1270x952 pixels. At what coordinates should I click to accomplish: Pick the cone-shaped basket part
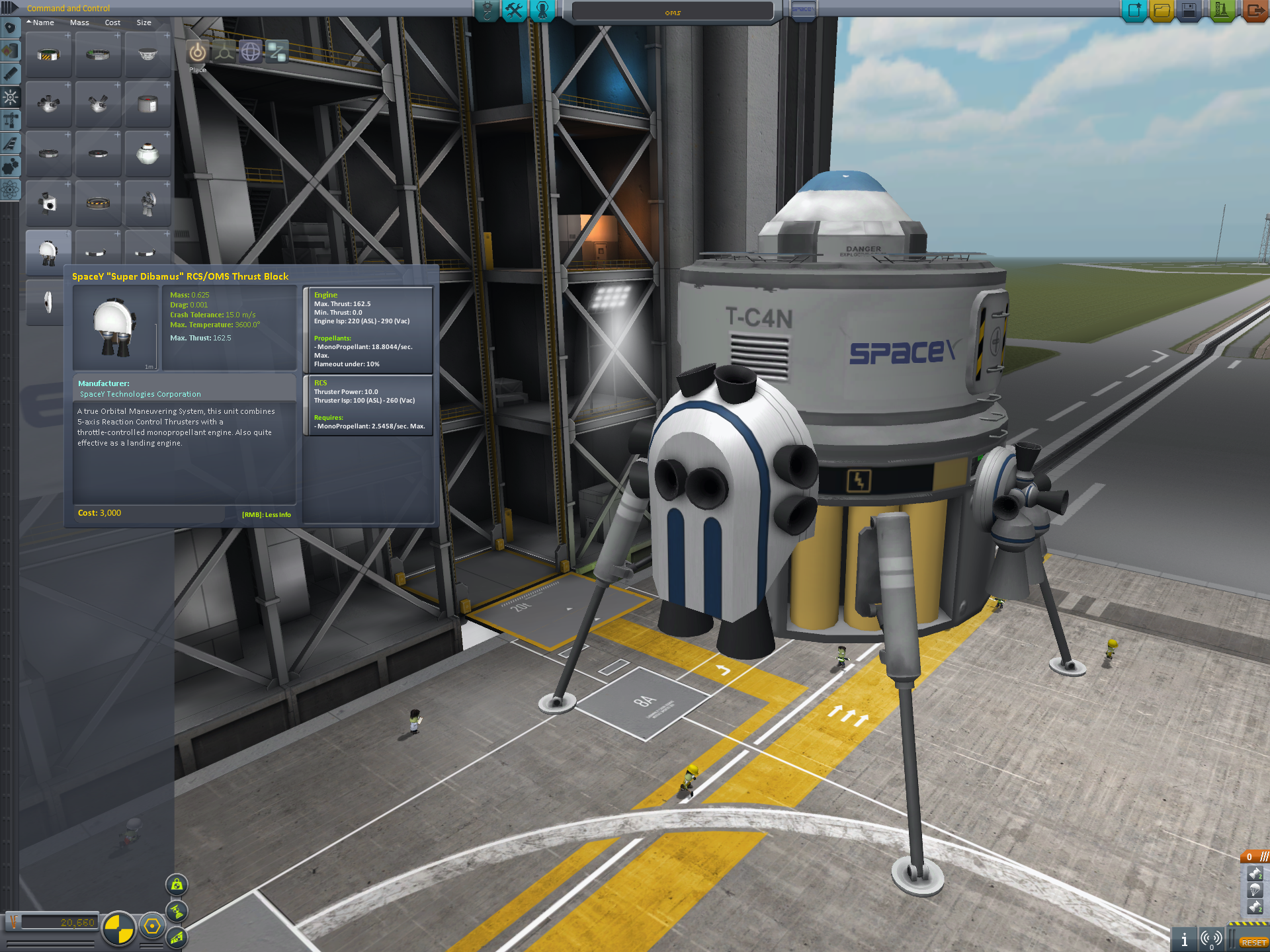click(x=148, y=55)
